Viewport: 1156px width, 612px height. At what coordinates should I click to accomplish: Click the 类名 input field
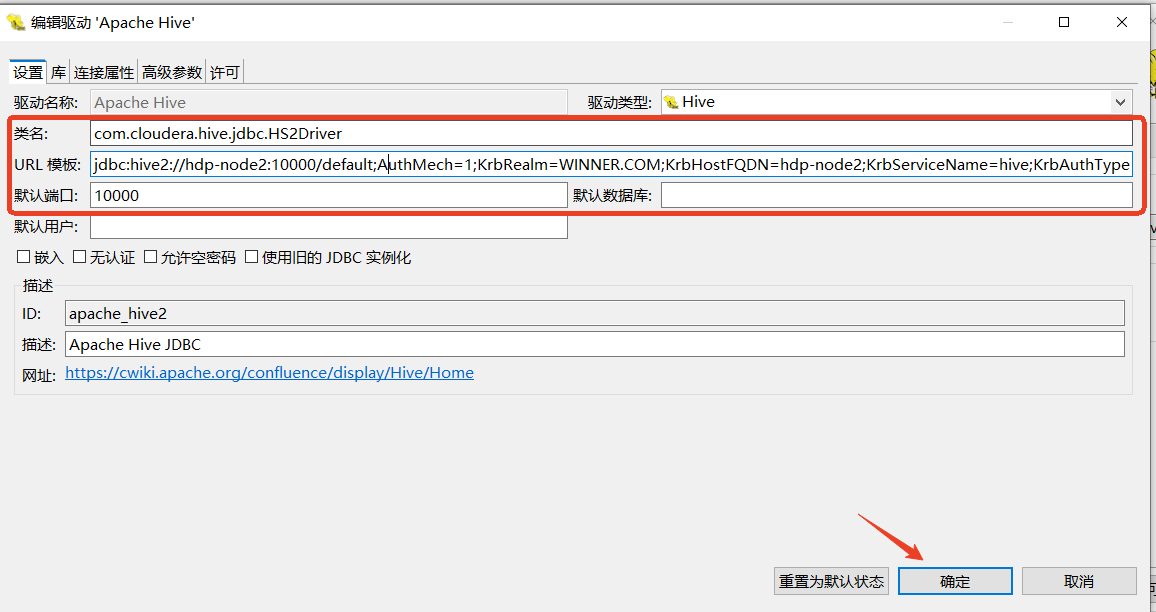pos(611,133)
